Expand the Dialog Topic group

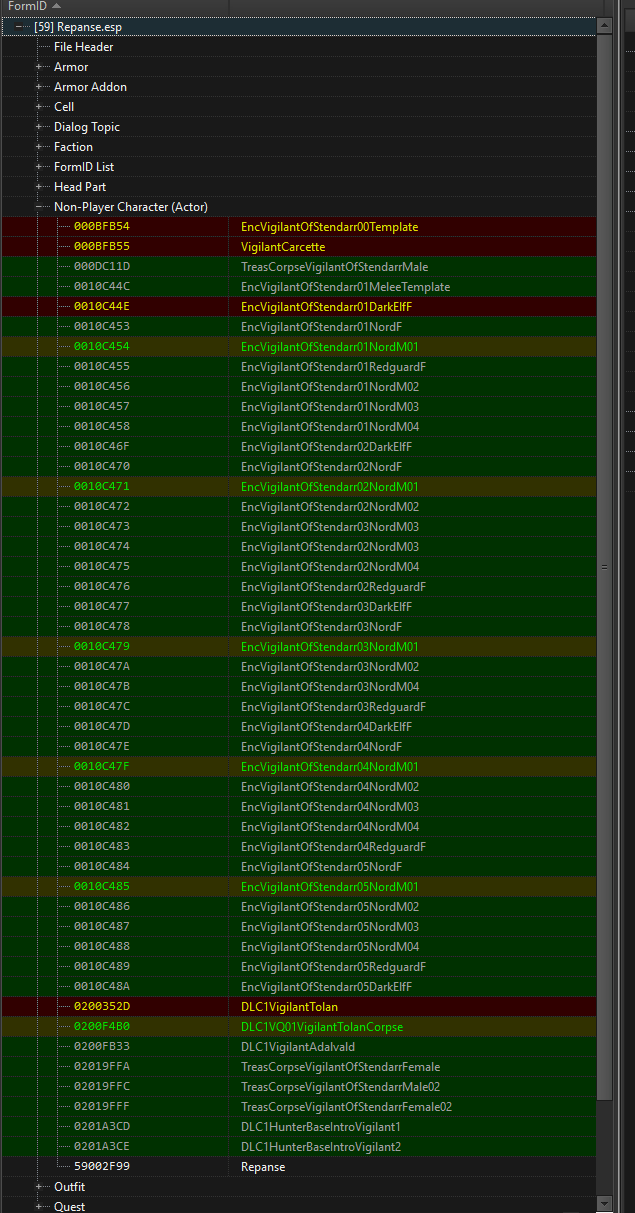(x=41, y=127)
